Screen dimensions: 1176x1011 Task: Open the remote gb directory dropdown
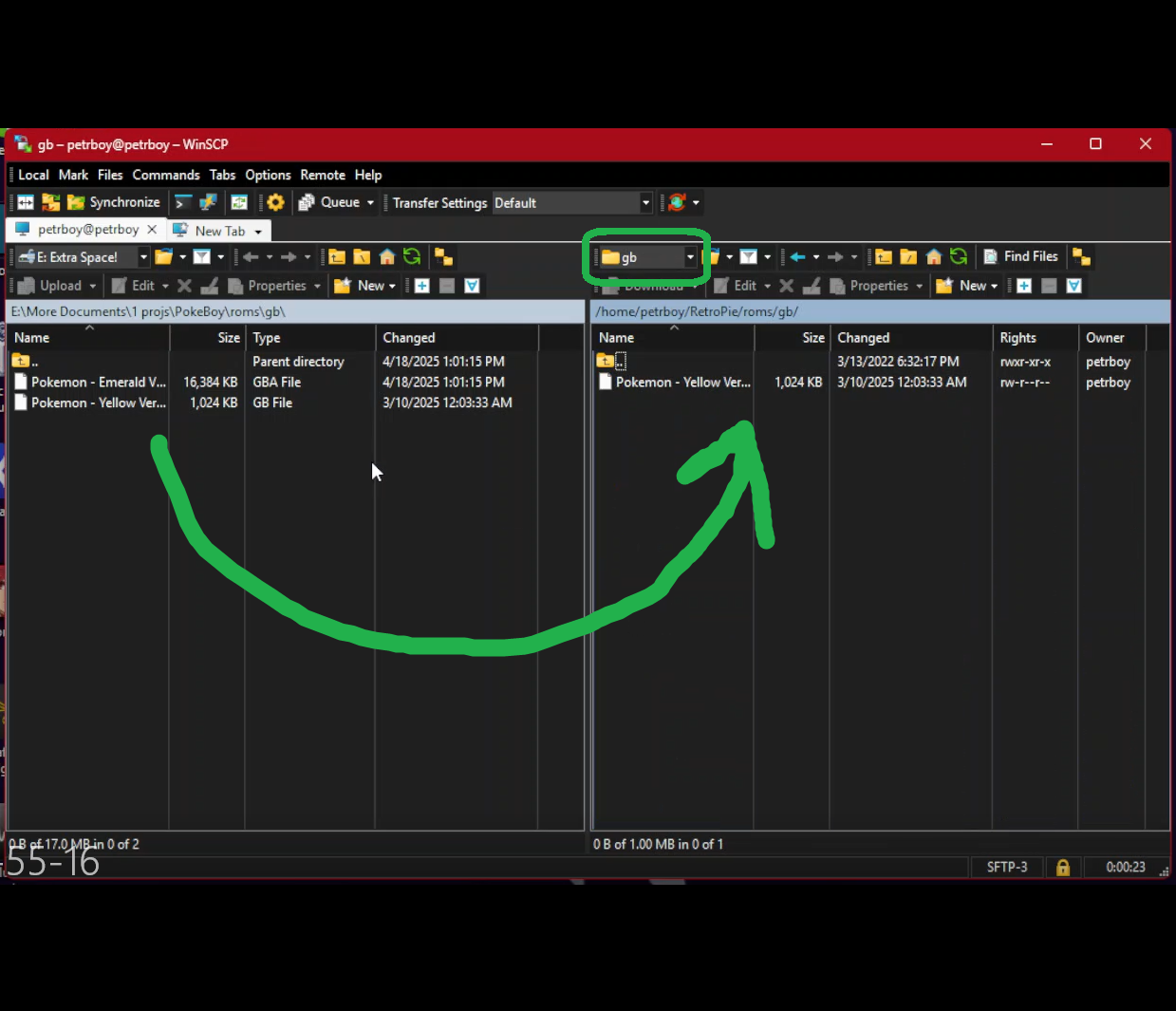point(690,257)
